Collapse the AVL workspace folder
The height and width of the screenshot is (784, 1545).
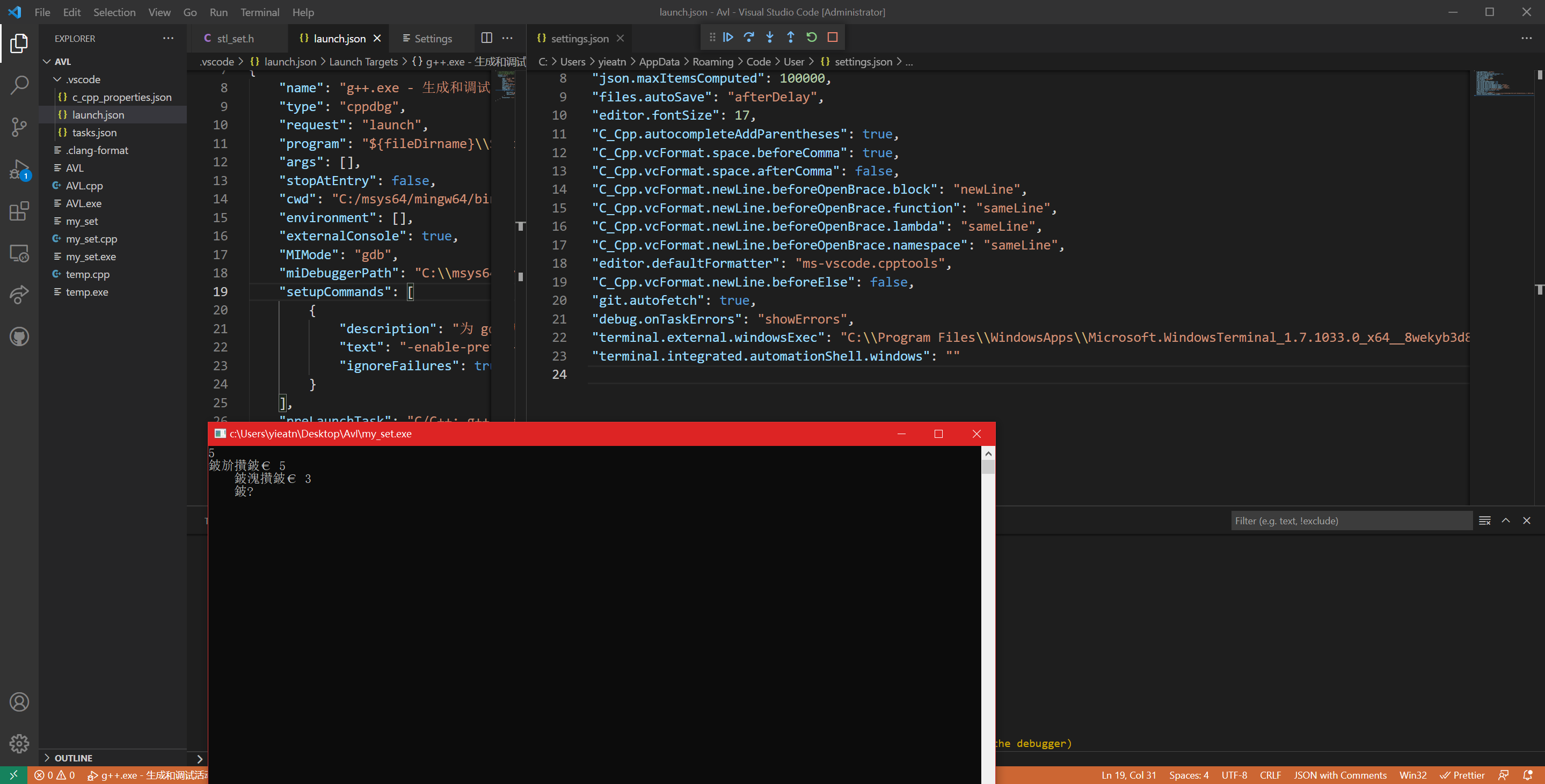pyautogui.click(x=47, y=61)
